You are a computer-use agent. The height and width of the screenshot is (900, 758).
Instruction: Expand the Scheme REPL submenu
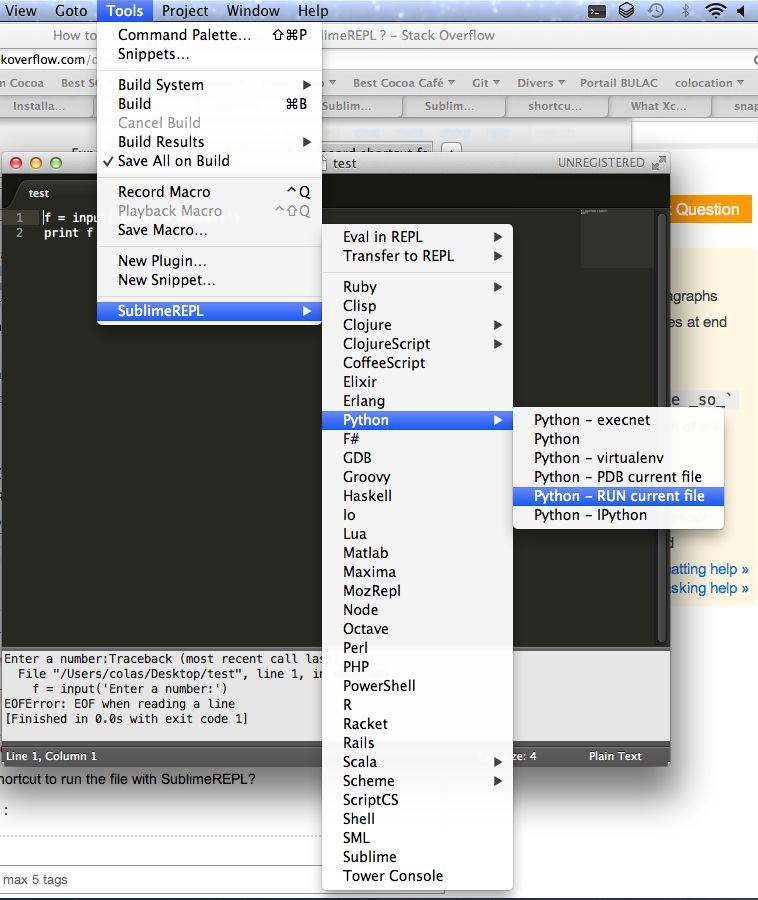417,781
